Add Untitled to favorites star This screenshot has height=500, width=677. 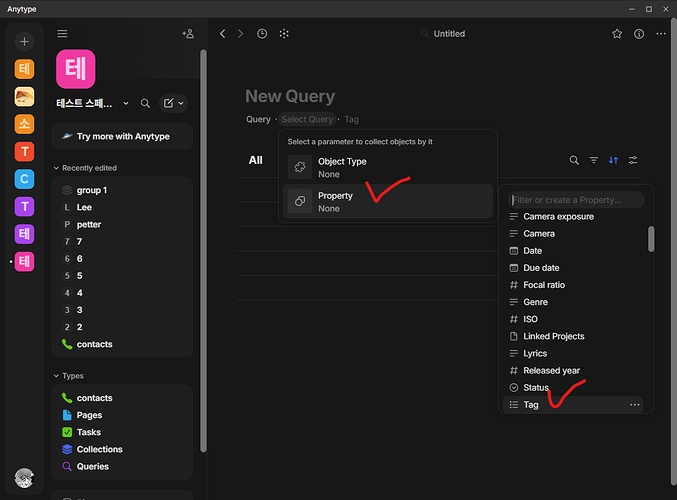(x=617, y=34)
